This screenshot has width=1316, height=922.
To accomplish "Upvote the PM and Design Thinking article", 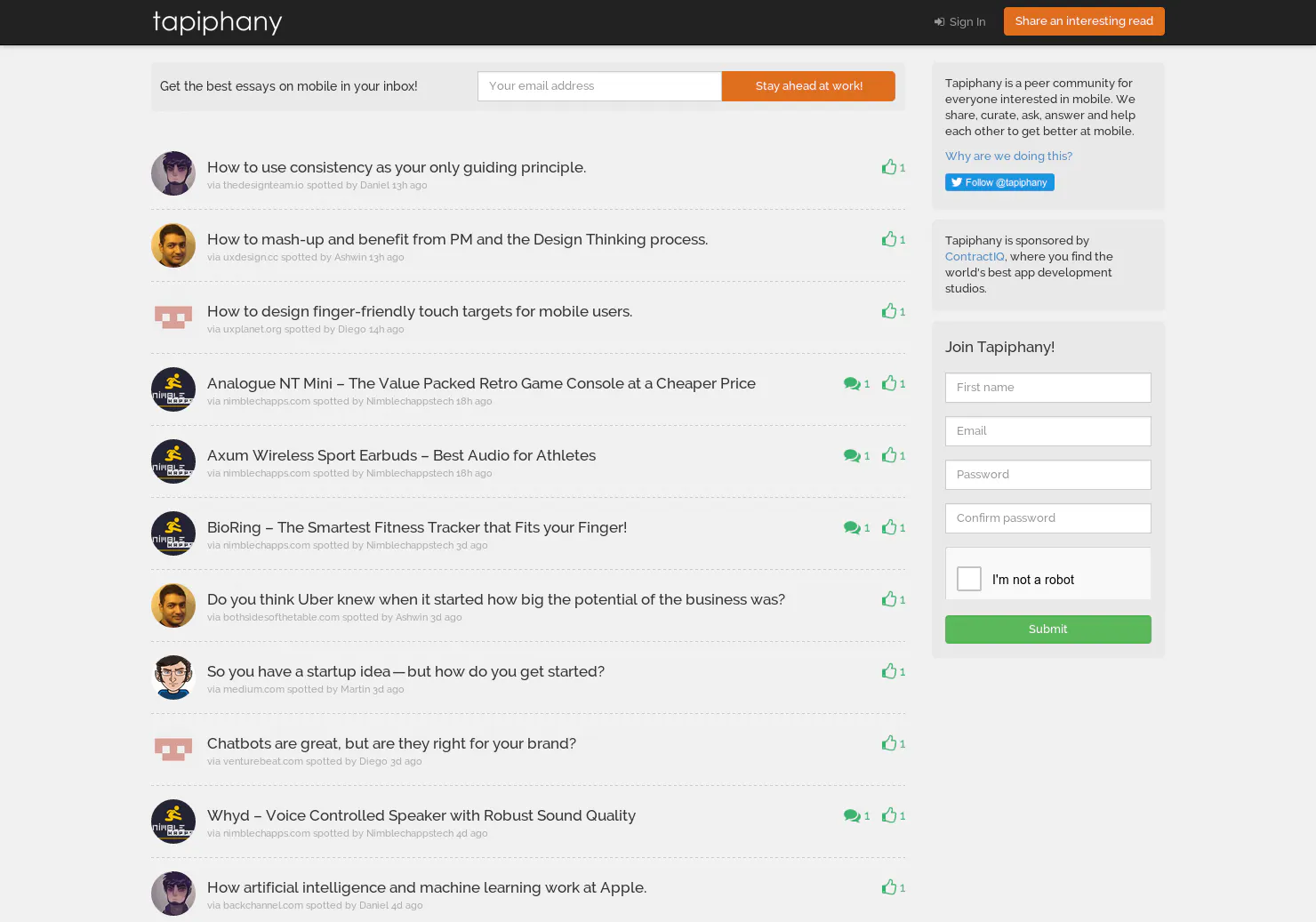I will point(893,239).
